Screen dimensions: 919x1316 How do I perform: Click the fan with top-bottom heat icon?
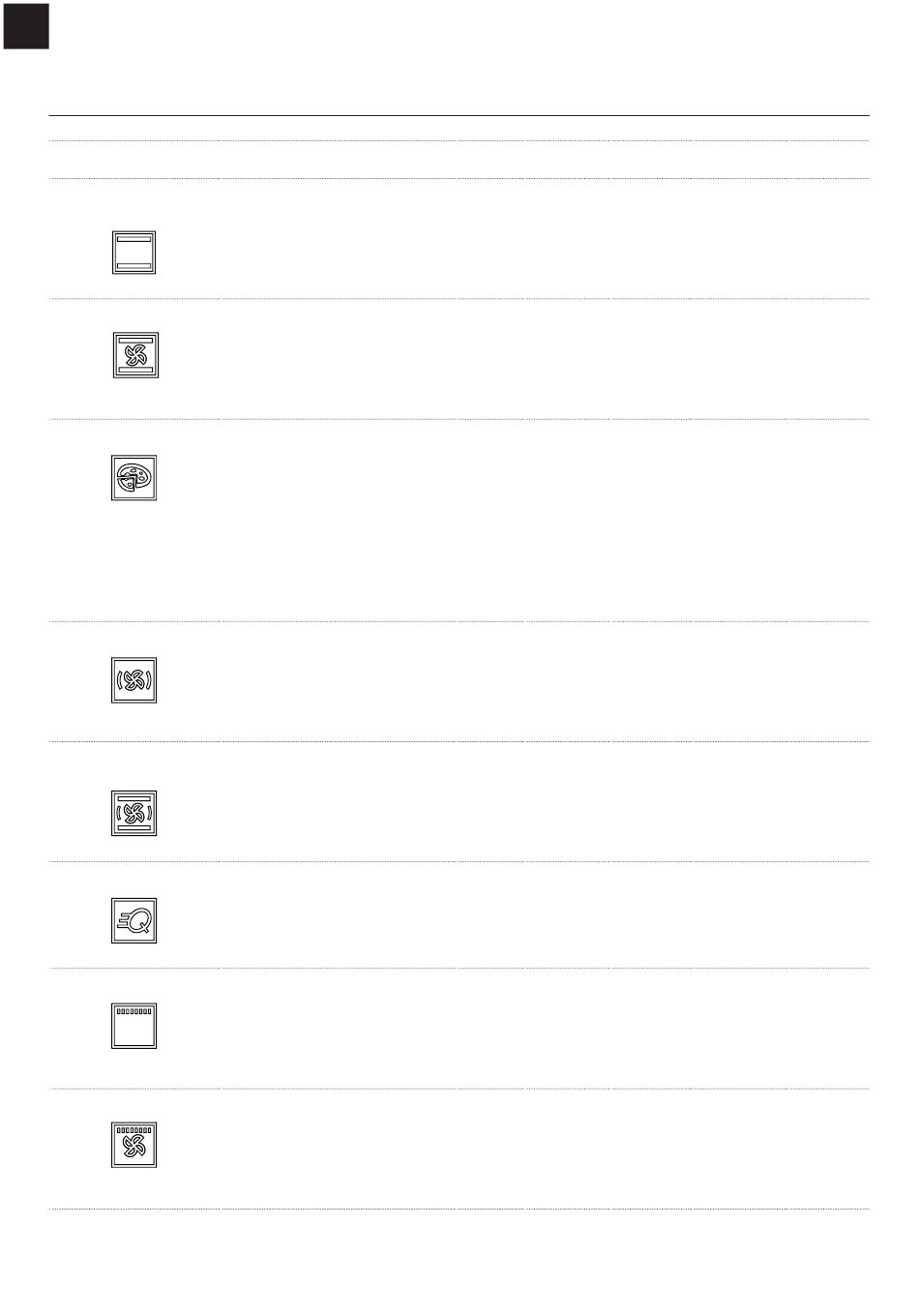(x=135, y=355)
